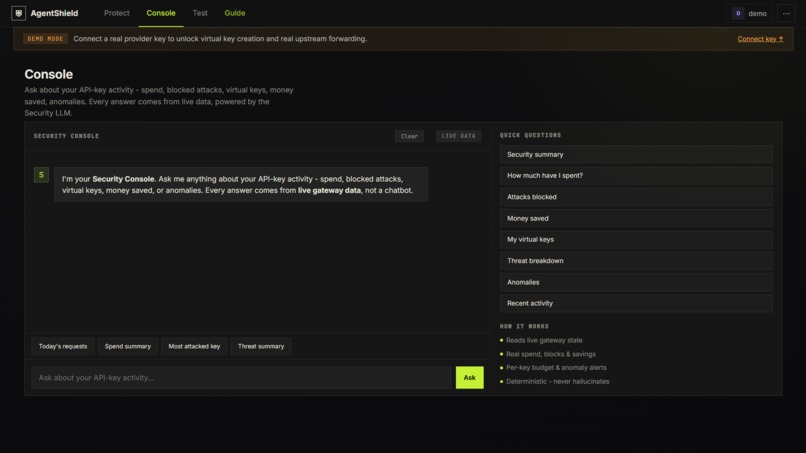Screen dimensions: 806x453
Task: Pick the Money saved quick question
Action: coord(636,219)
